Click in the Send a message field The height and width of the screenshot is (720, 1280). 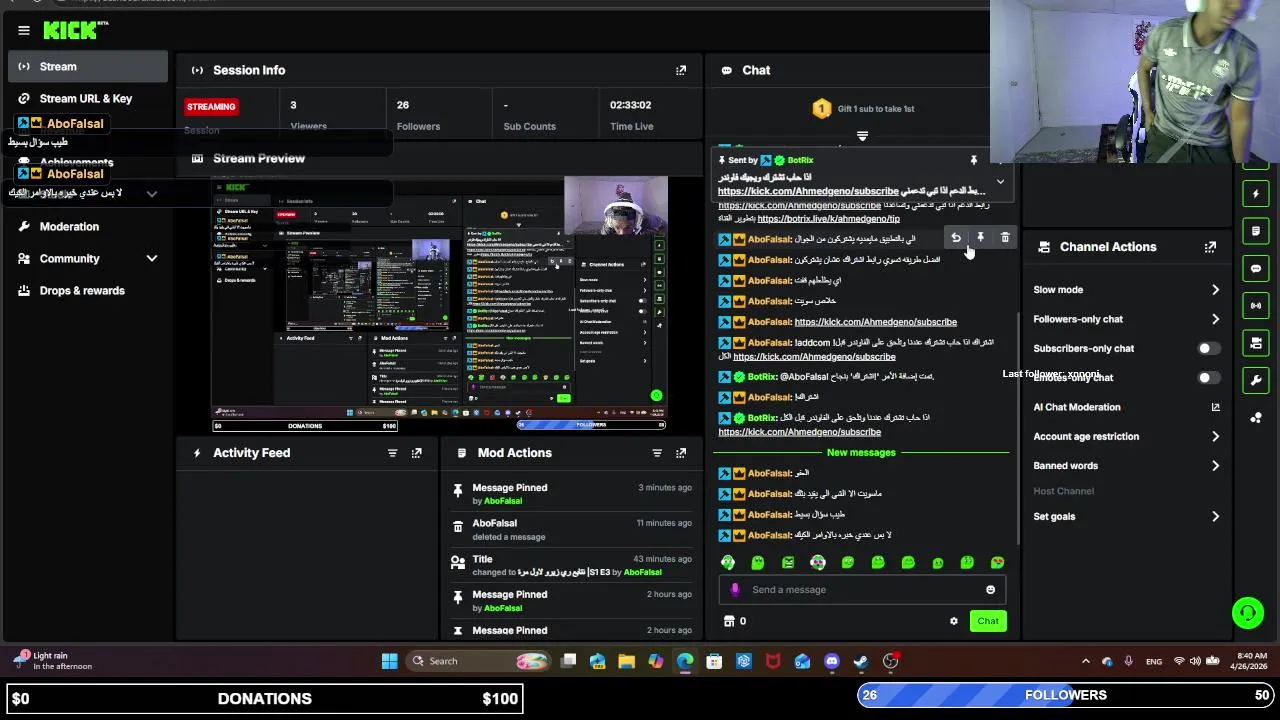click(862, 590)
